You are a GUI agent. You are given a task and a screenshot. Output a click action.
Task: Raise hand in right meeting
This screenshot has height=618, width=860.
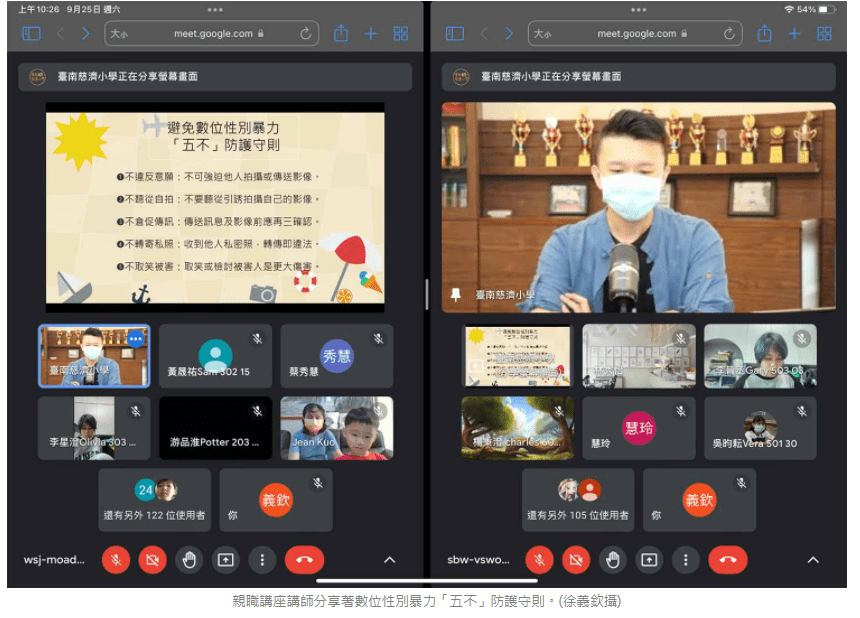613,560
